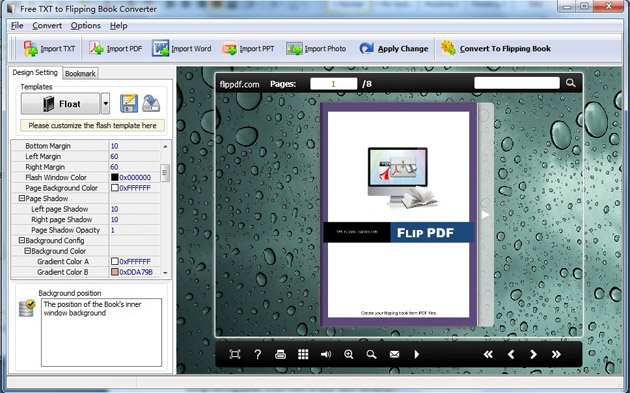Screen dimensions: 630x393
Task: Open the Help menu
Action: (119, 26)
